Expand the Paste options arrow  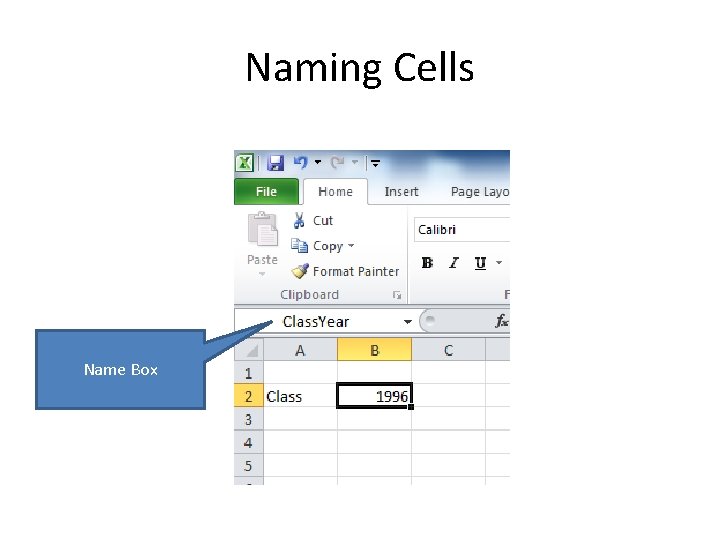tap(262, 274)
